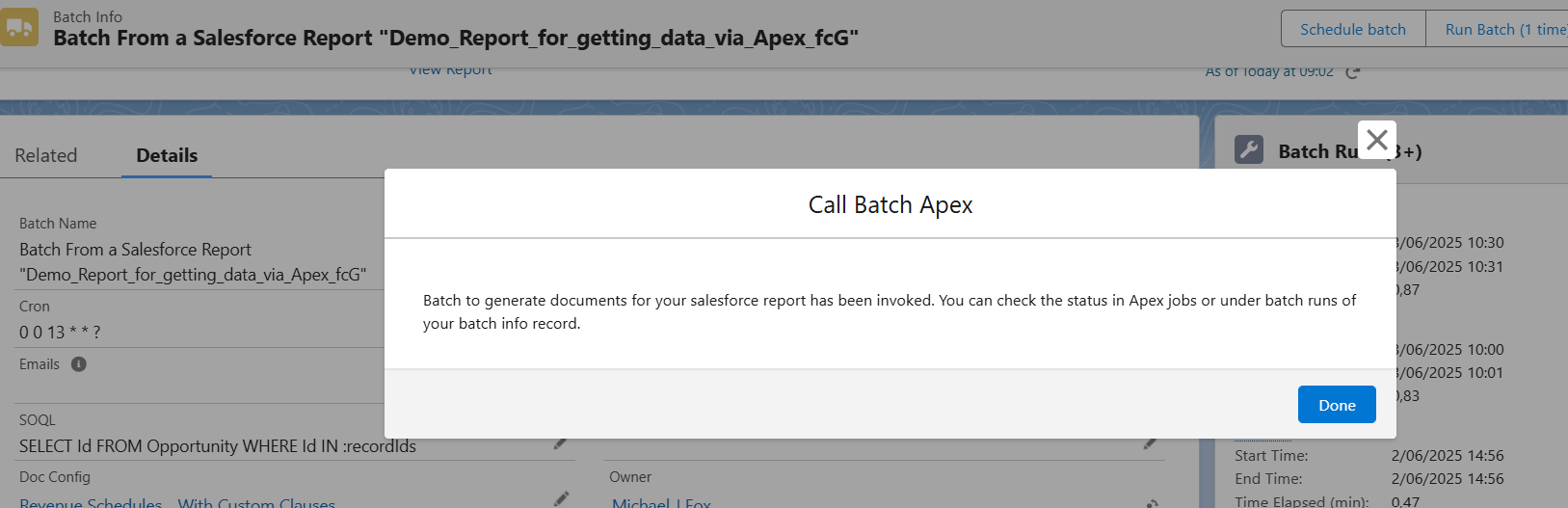Click Done in the Call Batch Apex dialog
The image size is (1568, 508).
click(1337, 405)
